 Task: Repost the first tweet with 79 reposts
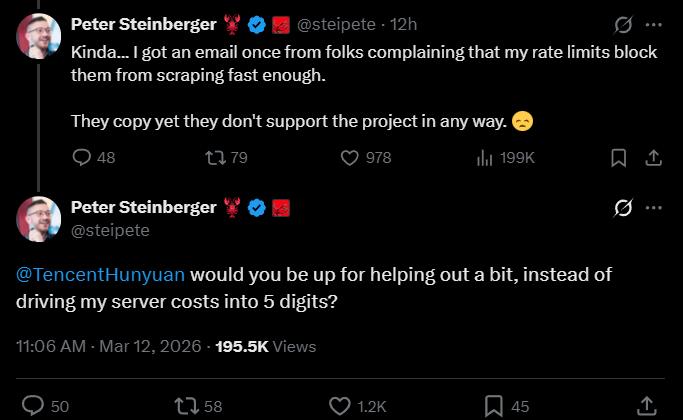215,157
